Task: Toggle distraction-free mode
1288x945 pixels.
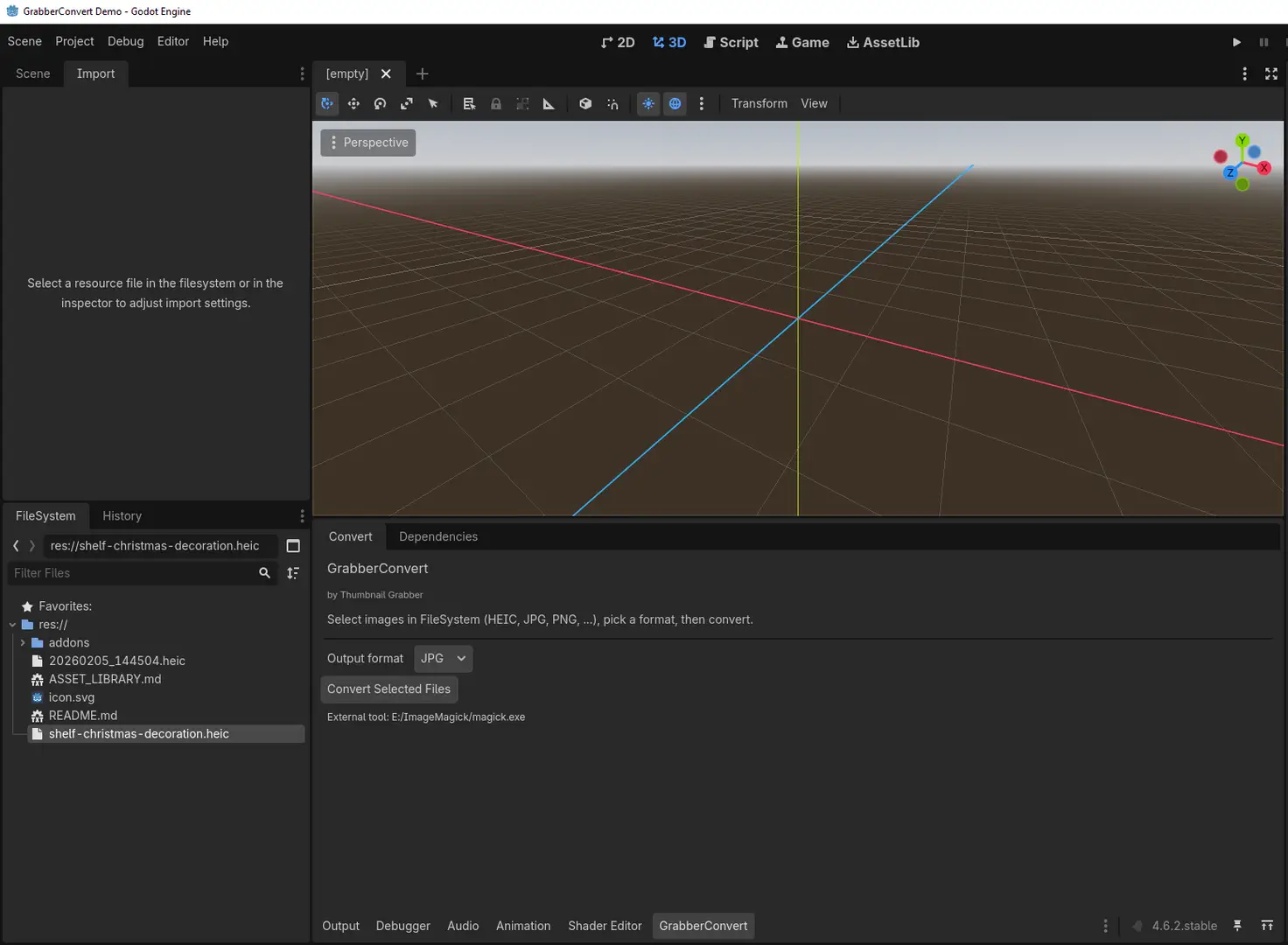Action: (1271, 73)
